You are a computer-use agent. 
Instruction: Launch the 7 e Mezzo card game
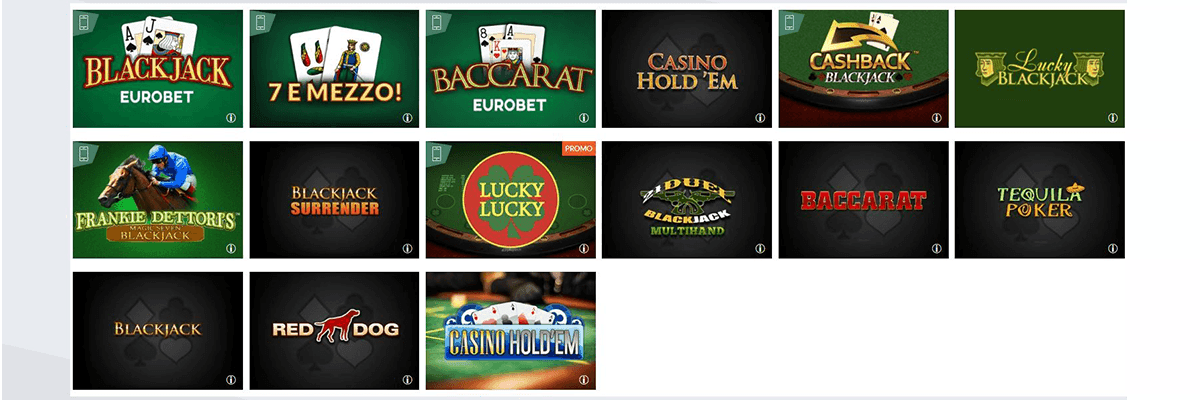pyautogui.click(x=334, y=69)
